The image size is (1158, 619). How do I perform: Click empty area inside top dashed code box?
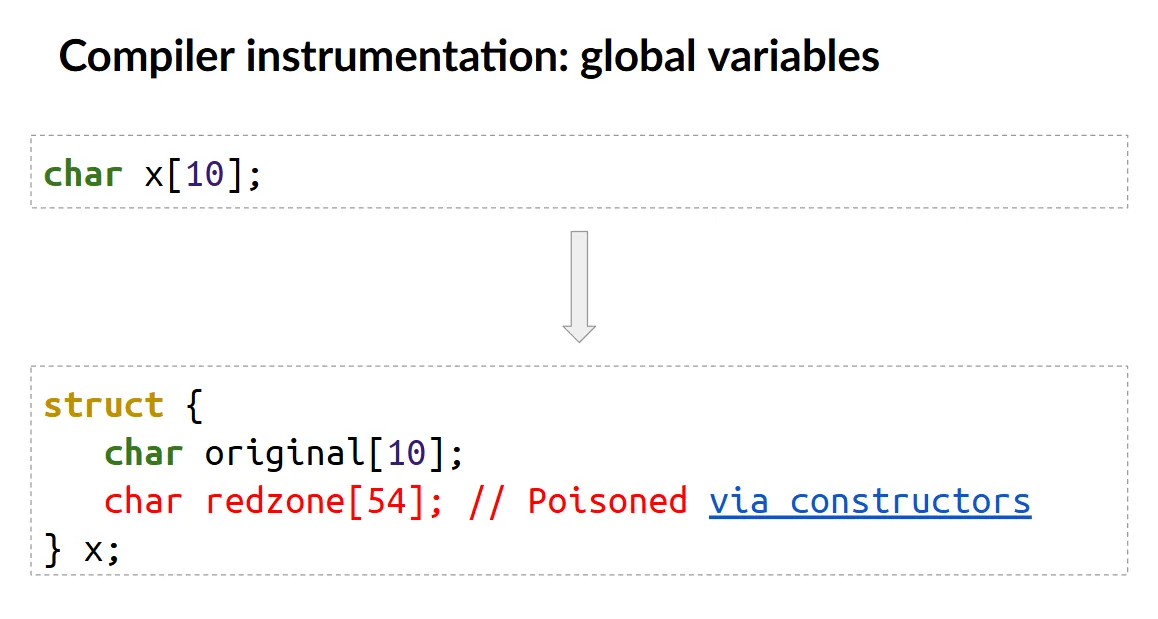(x=700, y=172)
